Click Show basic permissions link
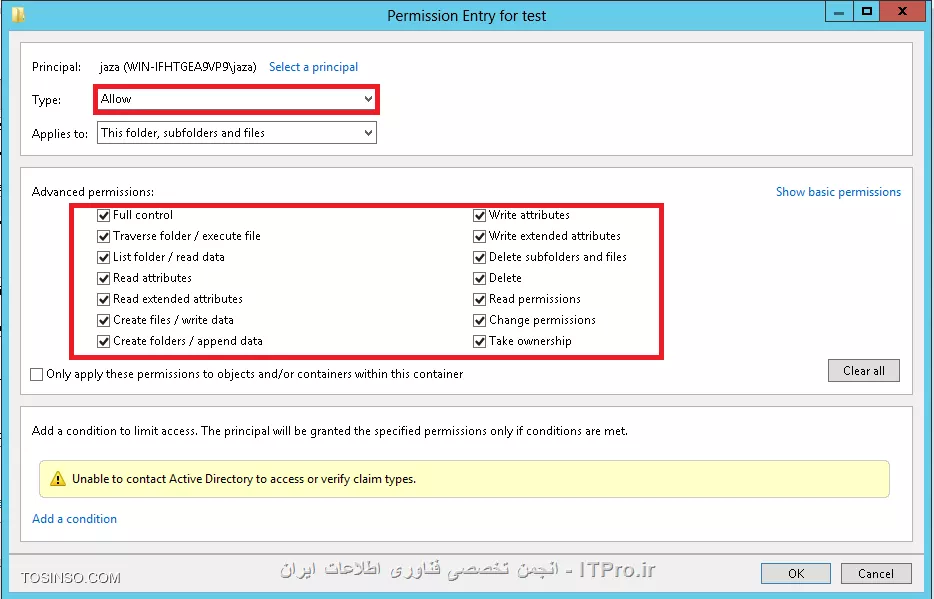934x599 pixels. pyautogui.click(x=838, y=192)
